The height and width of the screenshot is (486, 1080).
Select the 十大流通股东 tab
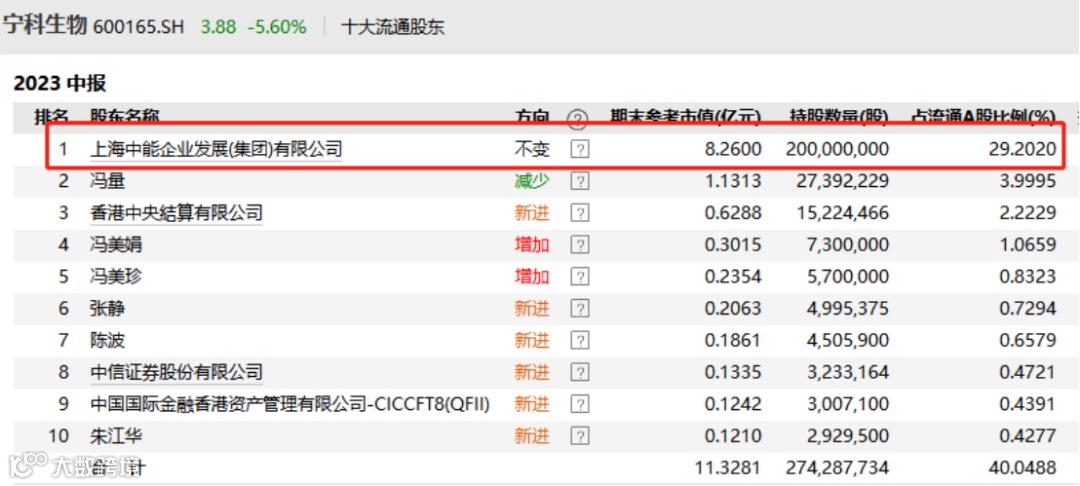(393, 27)
